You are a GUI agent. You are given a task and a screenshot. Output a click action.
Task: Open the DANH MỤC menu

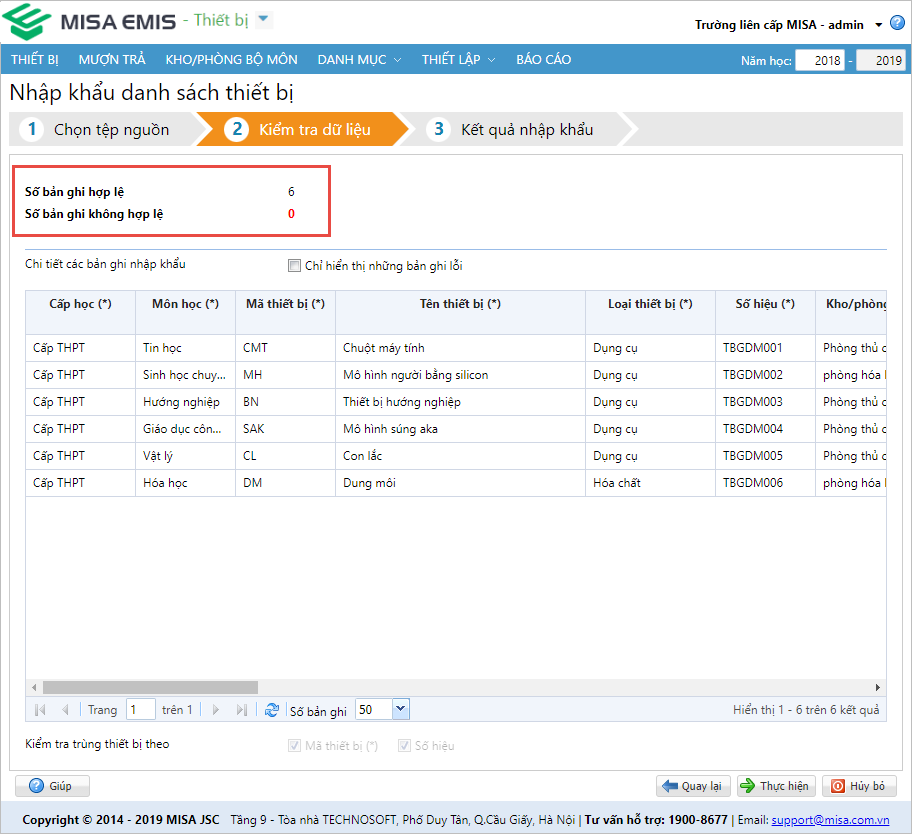[x=358, y=59]
